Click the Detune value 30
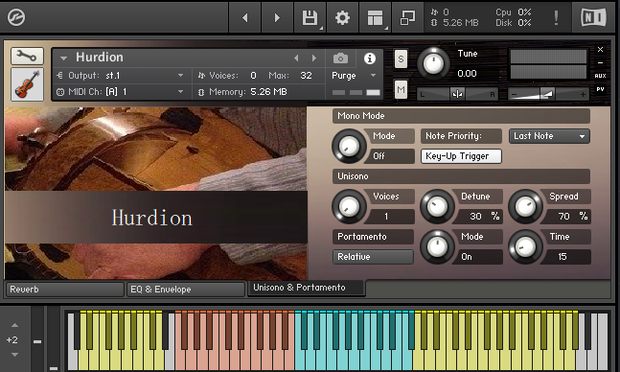This screenshot has height=372, width=620. pos(475,216)
